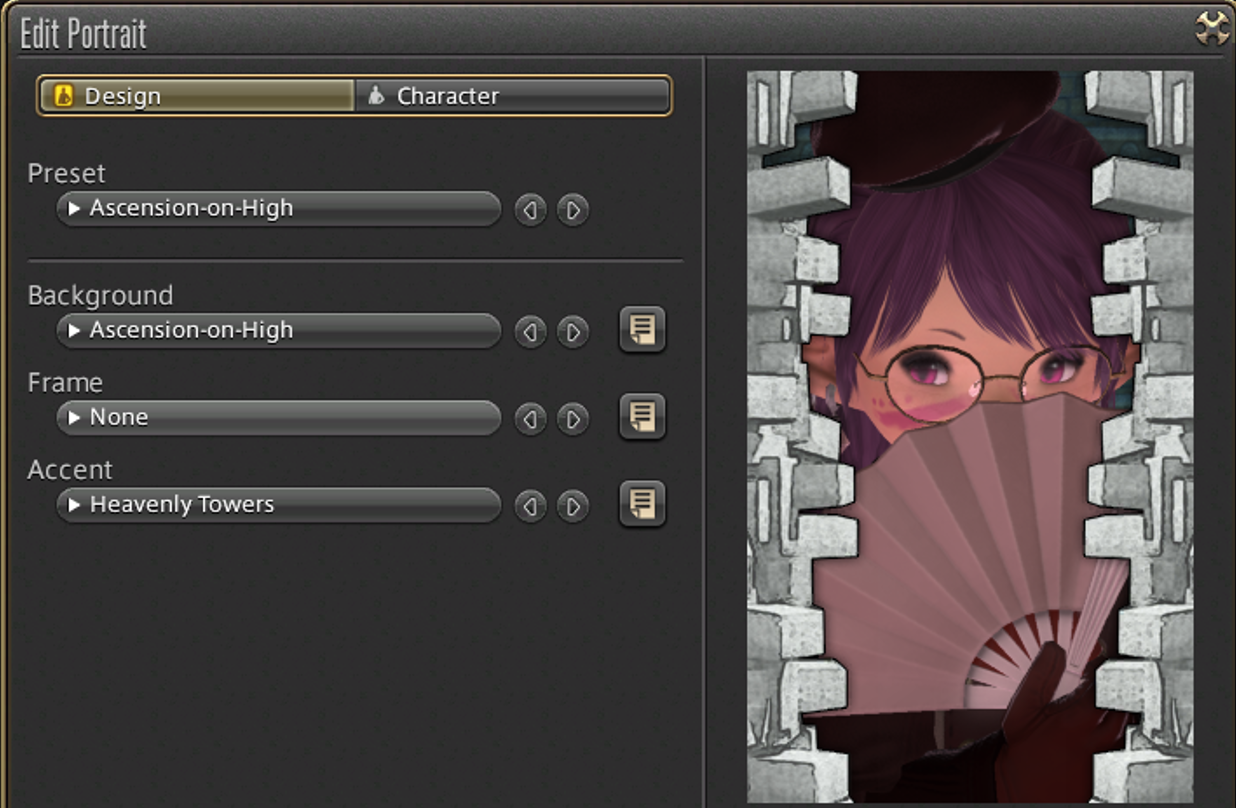Click the Background label
1236x808 pixels.
point(100,296)
